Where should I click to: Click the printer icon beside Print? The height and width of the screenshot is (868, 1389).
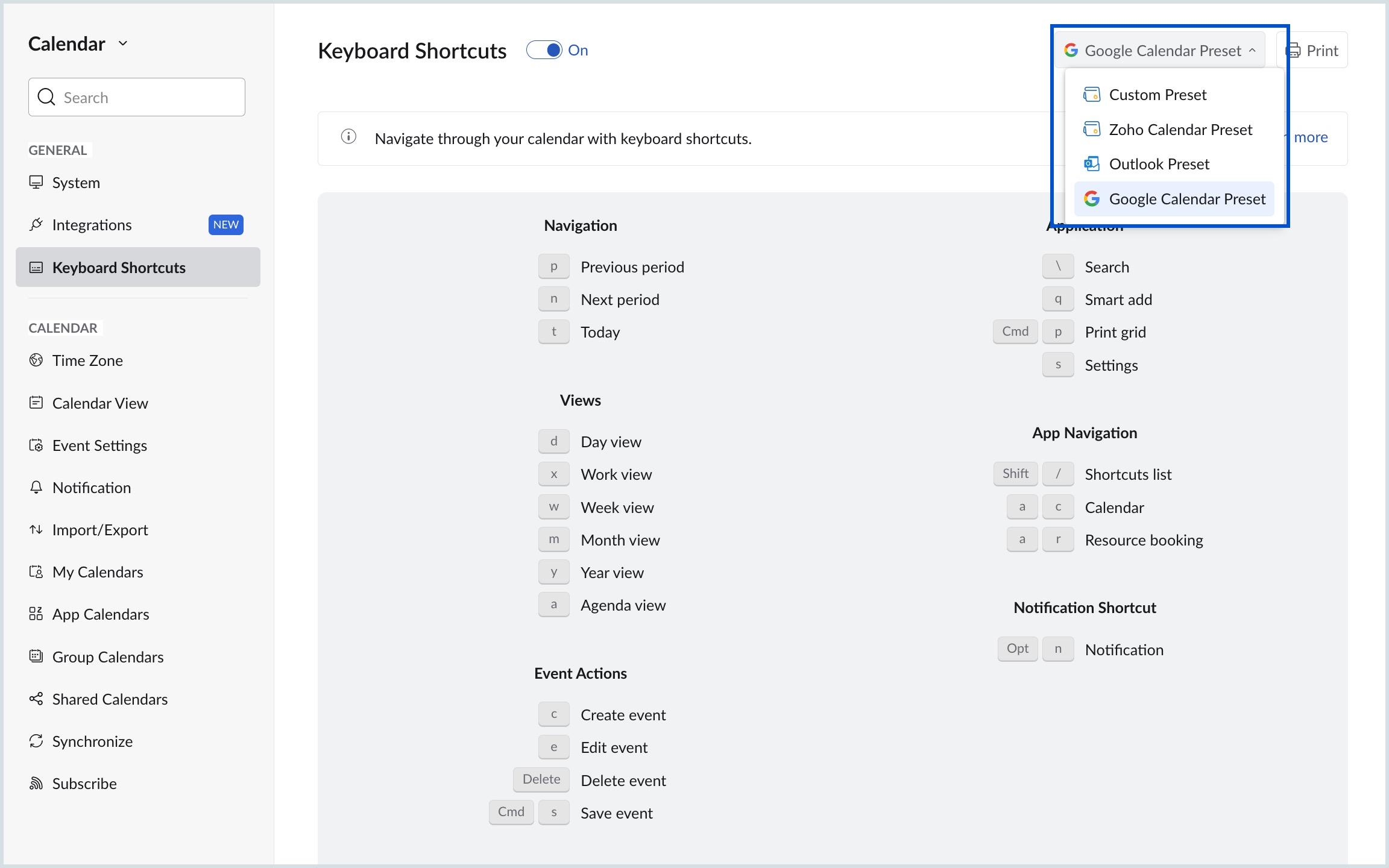pos(1296,49)
